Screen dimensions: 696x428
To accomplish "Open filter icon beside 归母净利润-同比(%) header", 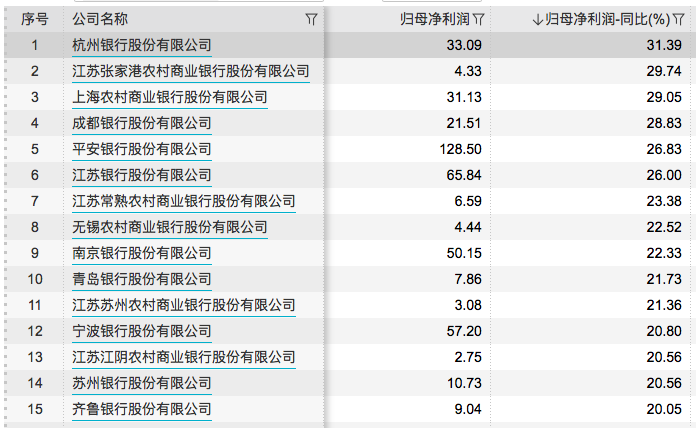I will 678,20.
